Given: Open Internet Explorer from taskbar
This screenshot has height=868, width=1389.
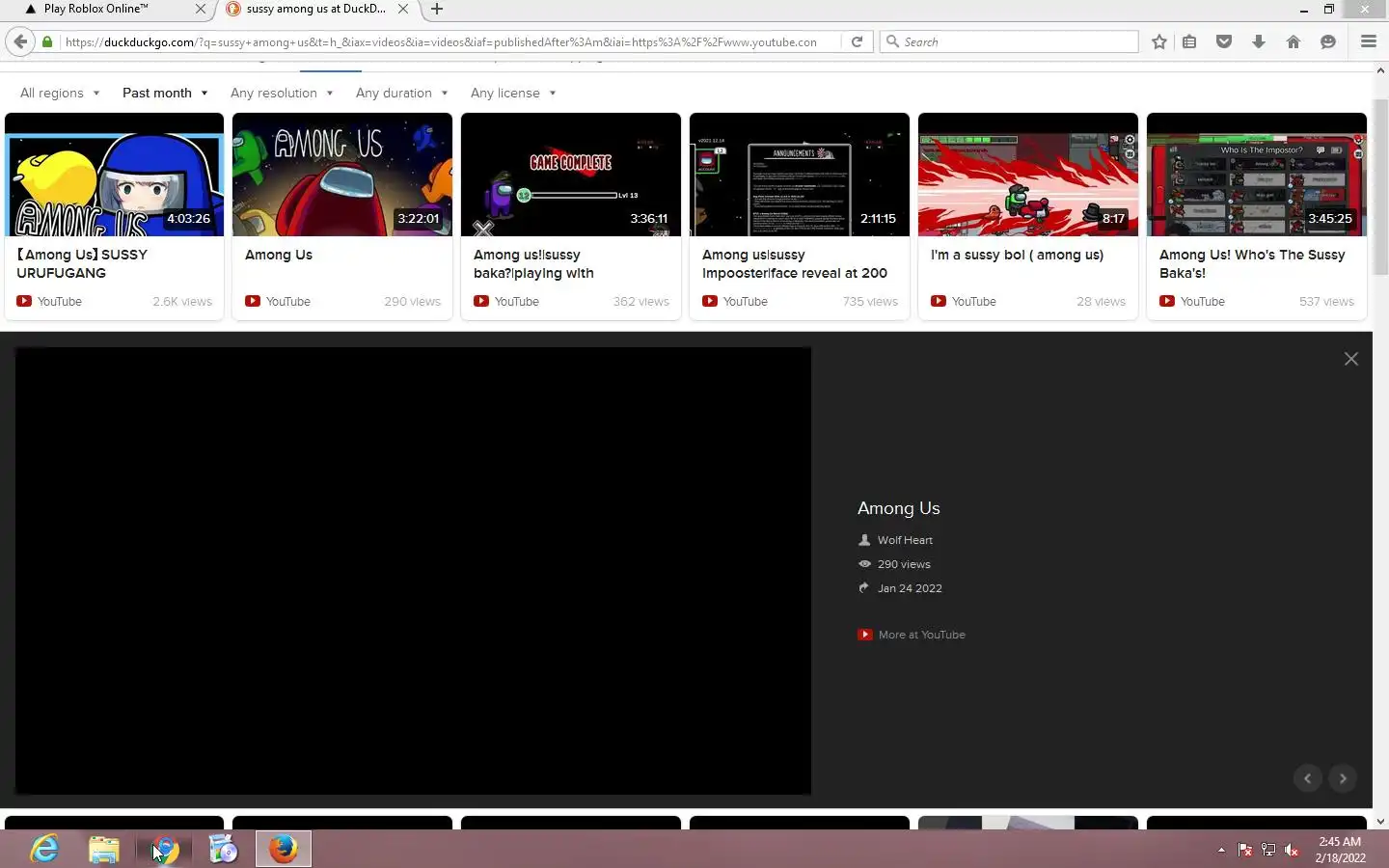Looking at the screenshot, I should coord(44,849).
